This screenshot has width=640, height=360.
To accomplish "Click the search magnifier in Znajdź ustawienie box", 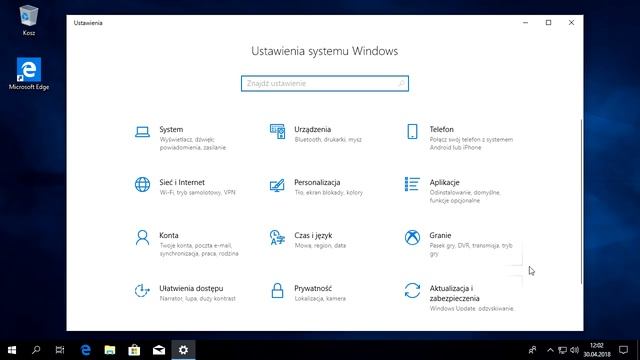I will (x=401, y=83).
